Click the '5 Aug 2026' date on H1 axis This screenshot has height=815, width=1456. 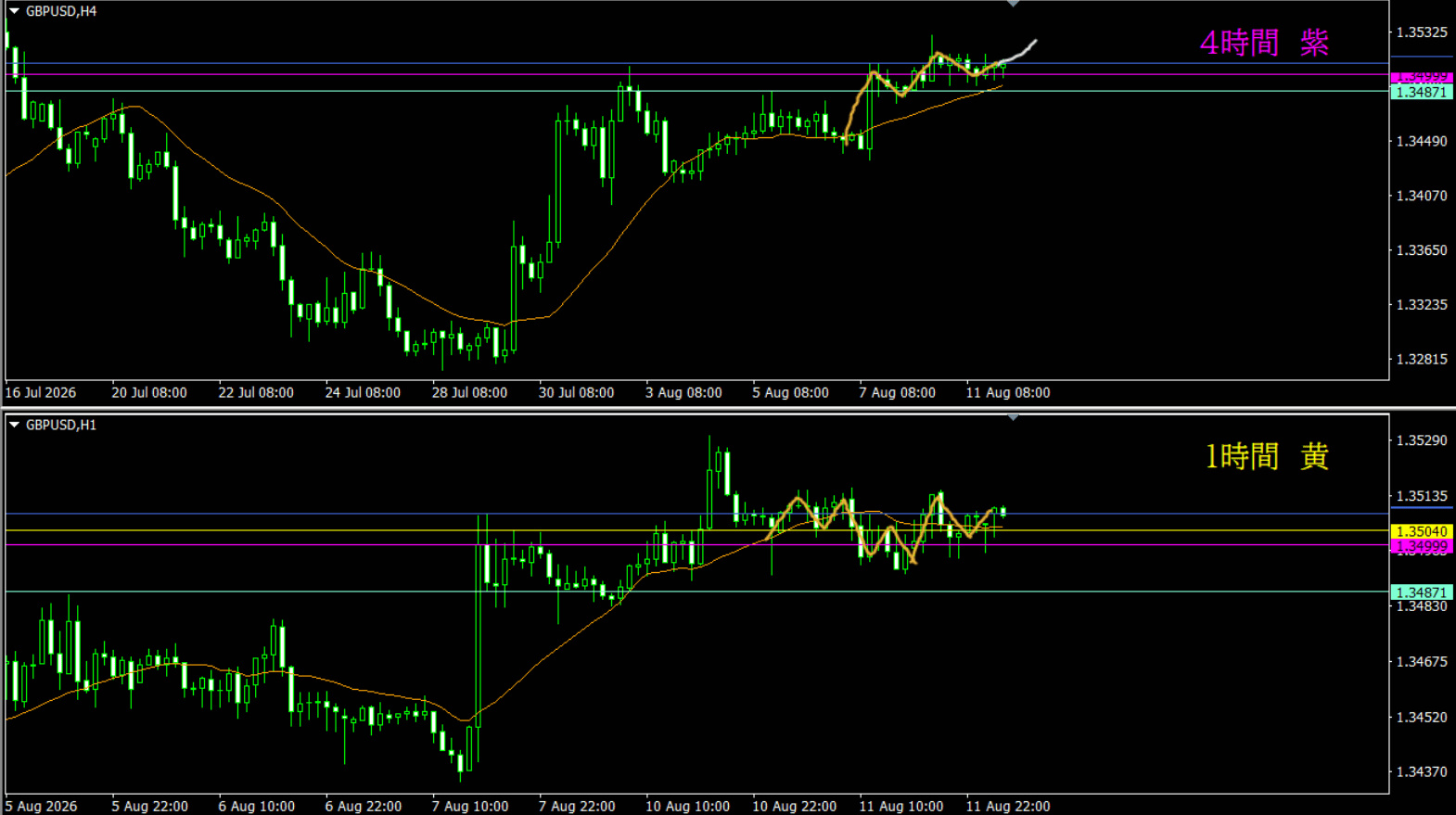[41, 806]
